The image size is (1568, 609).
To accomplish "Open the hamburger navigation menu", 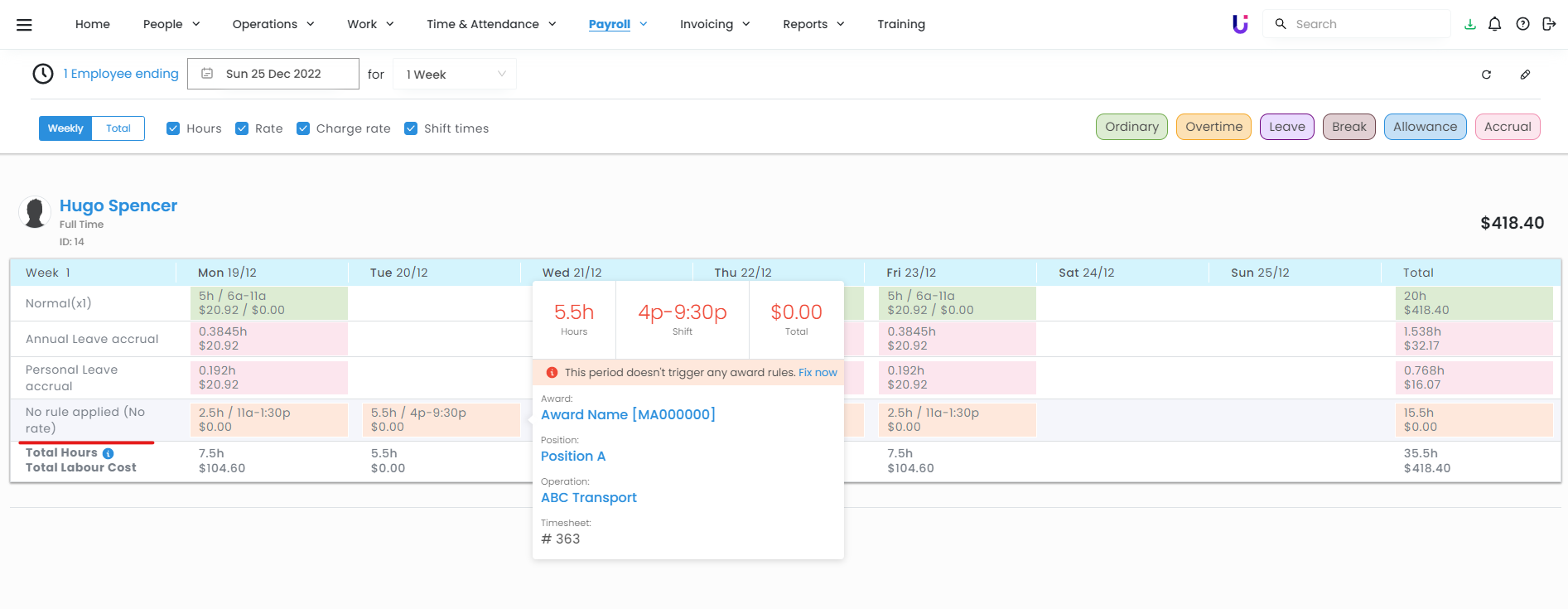I will [24, 25].
